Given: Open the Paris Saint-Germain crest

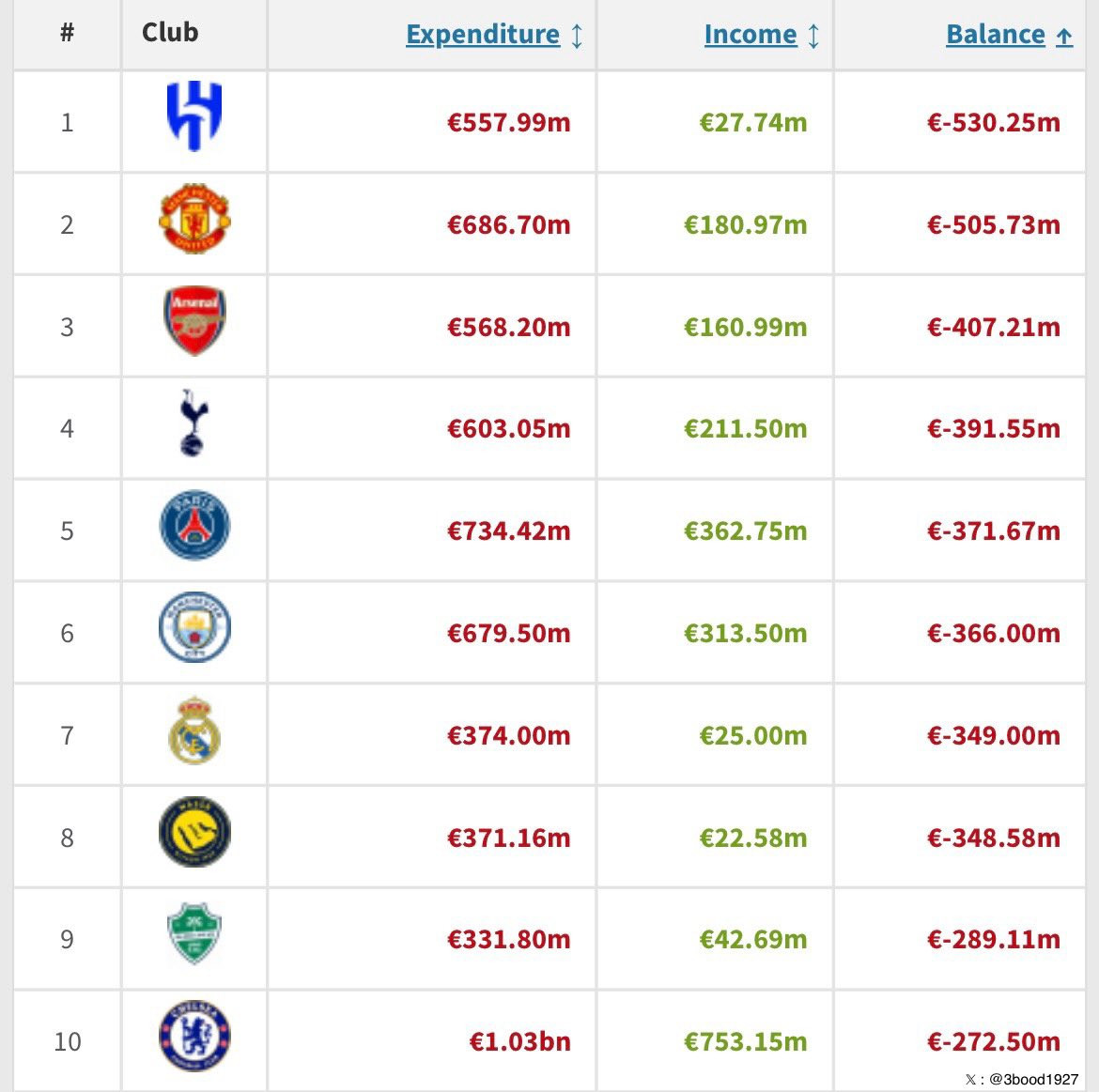Looking at the screenshot, I should 194,526.
